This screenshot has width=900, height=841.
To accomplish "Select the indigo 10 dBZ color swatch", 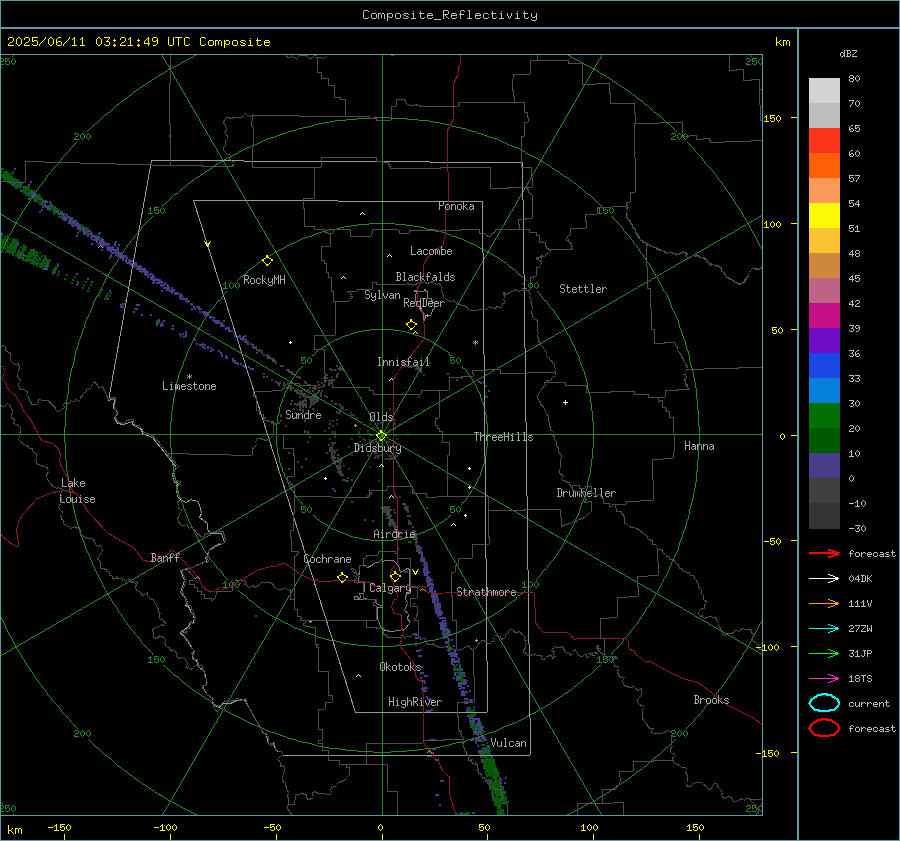I will point(824,466).
